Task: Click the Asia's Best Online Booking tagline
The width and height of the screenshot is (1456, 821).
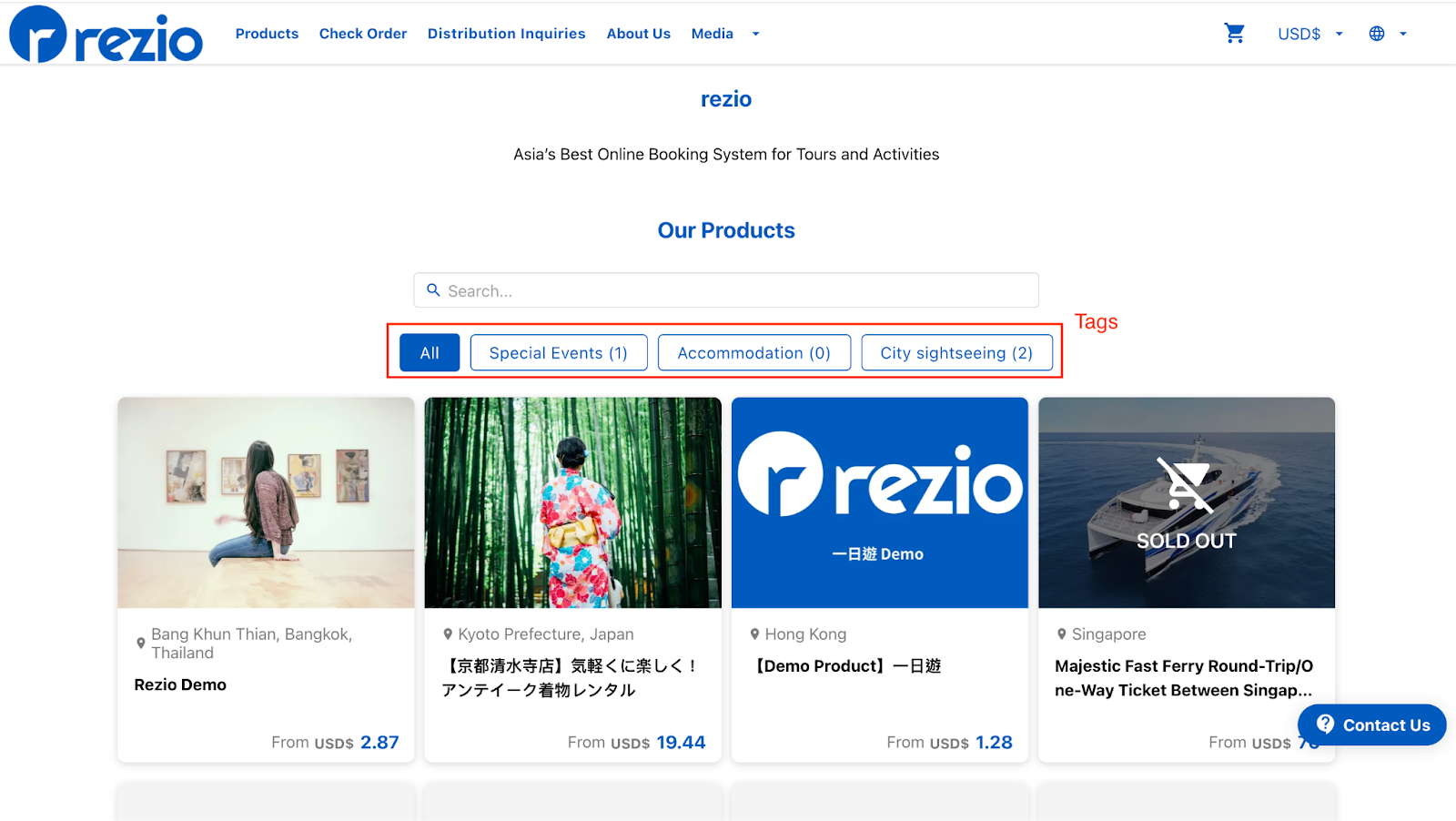Action: coord(726,155)
